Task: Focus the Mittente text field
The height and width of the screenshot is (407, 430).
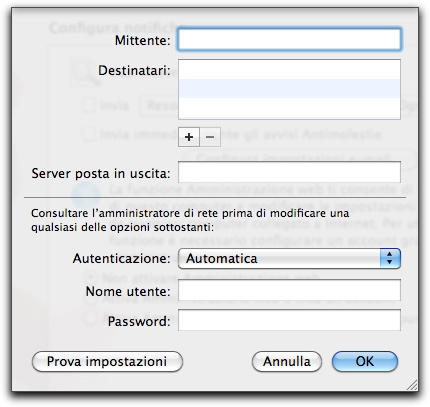Action: [289, 40]
